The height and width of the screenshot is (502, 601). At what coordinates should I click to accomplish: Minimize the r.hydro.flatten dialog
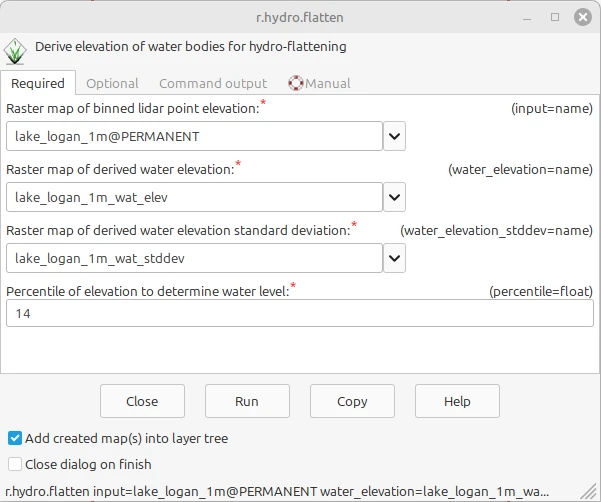[x=527, y=18]
